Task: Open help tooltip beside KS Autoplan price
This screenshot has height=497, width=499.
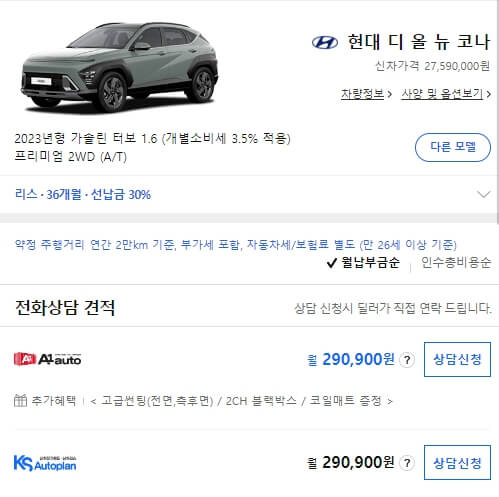Action: (x=407, y=463)
